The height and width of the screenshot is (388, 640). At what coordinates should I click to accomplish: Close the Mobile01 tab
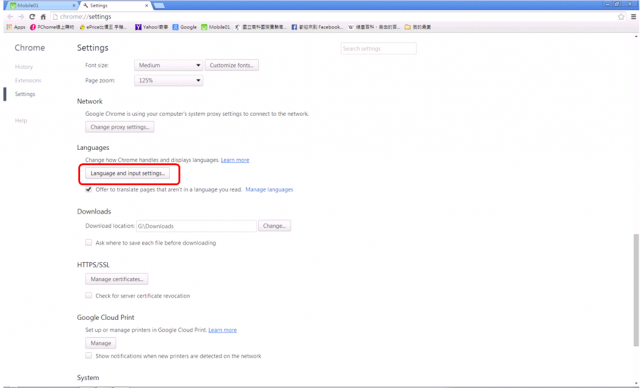click(x=74, y=6)
